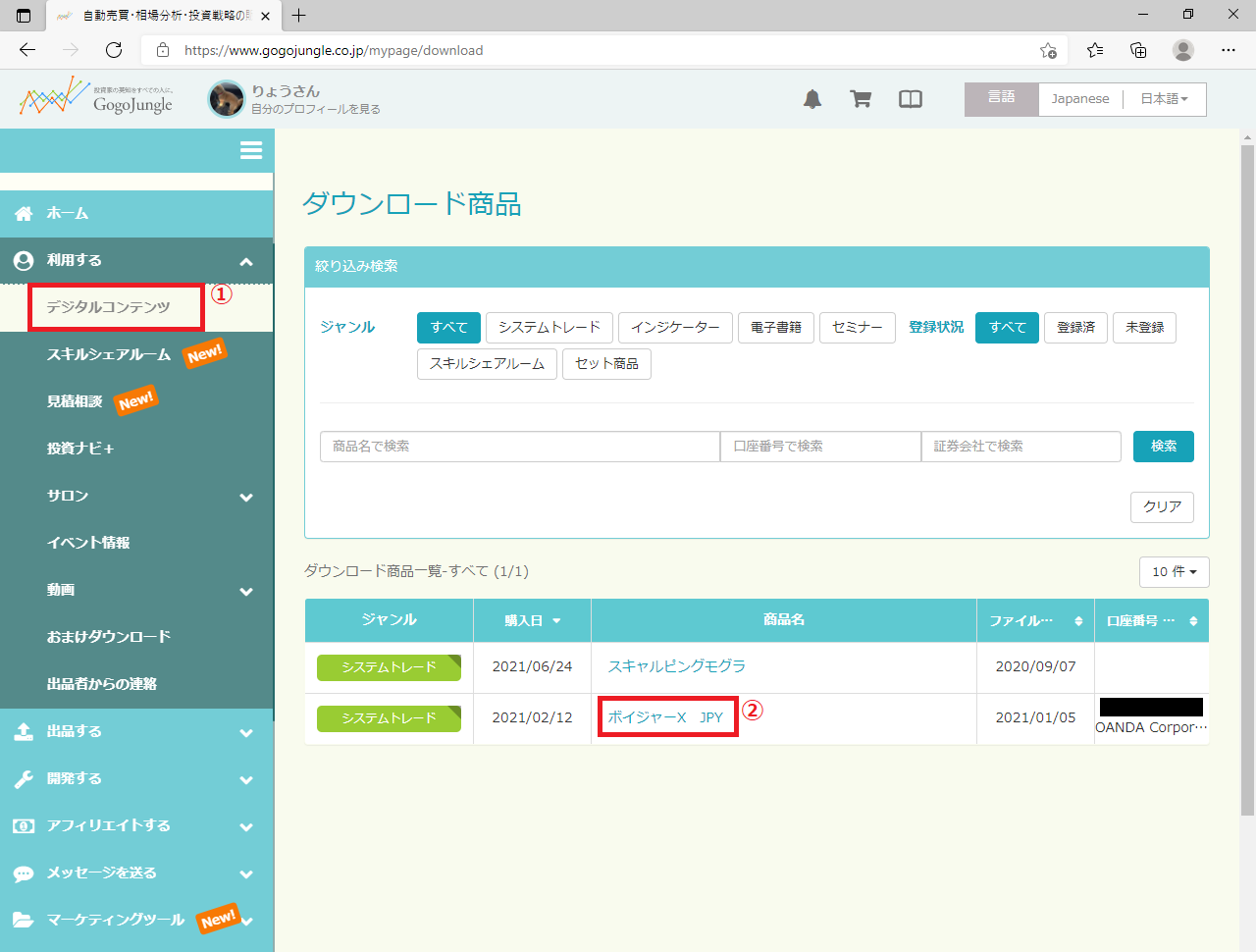Go to ホーム in the sidebar
Screen dimensions: 1256x952
click(68, 213)
